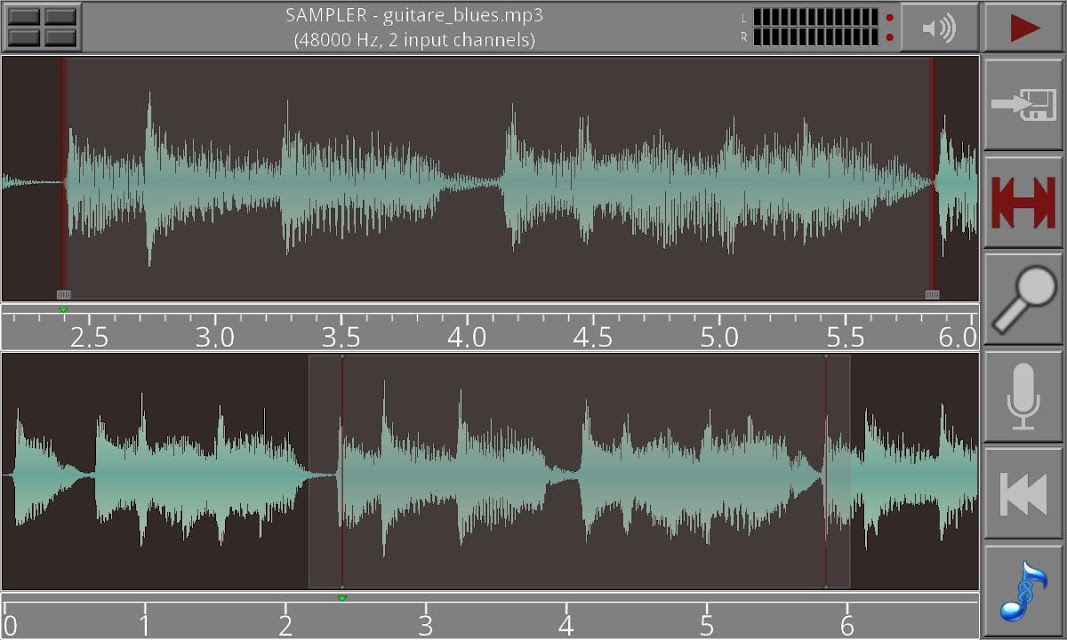Select the red fit-selection arrows icon

pyautogui.click(x=1023, y=202)
